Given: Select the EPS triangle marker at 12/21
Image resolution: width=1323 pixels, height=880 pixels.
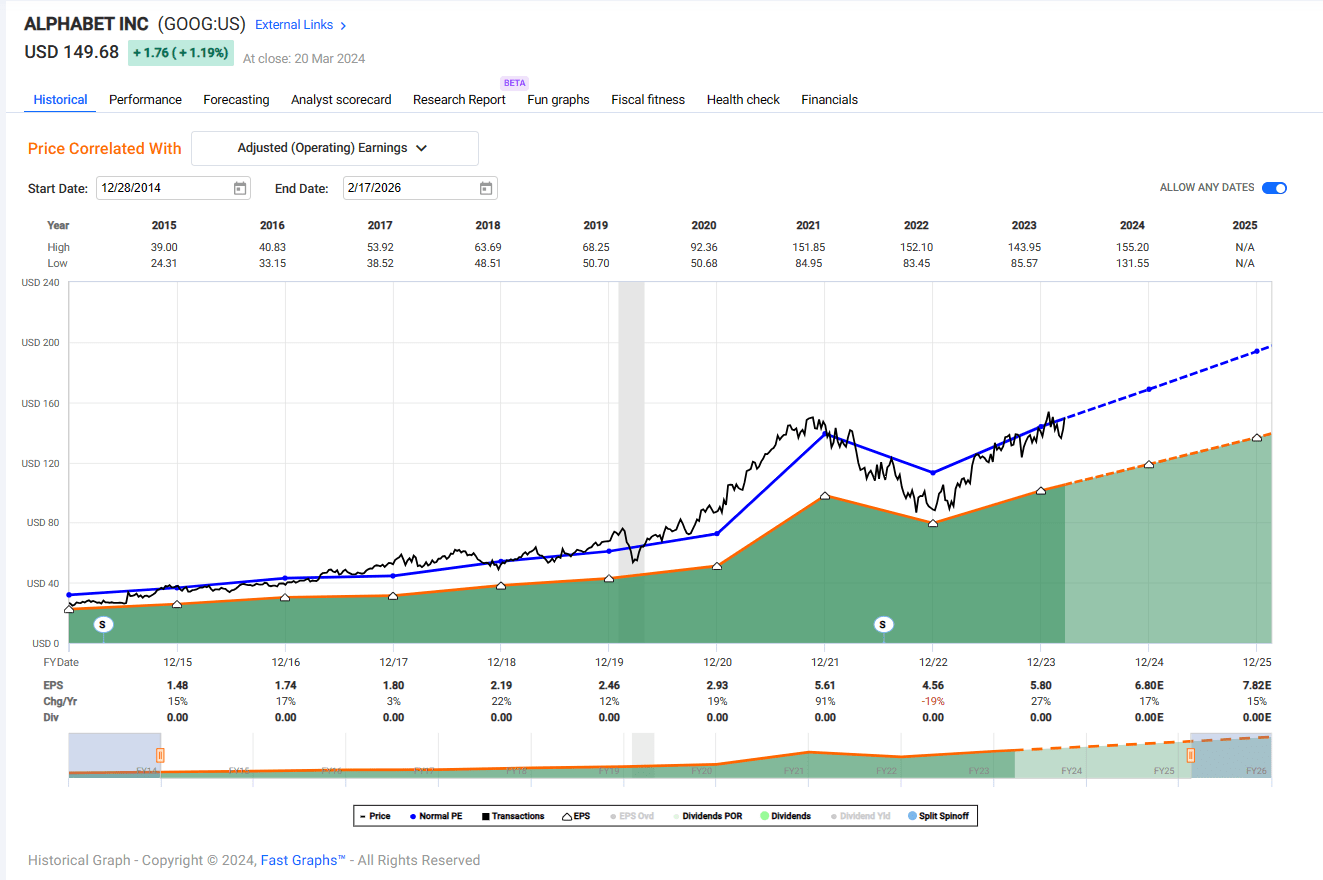Looking at the screenshot, I should point(825,496).
